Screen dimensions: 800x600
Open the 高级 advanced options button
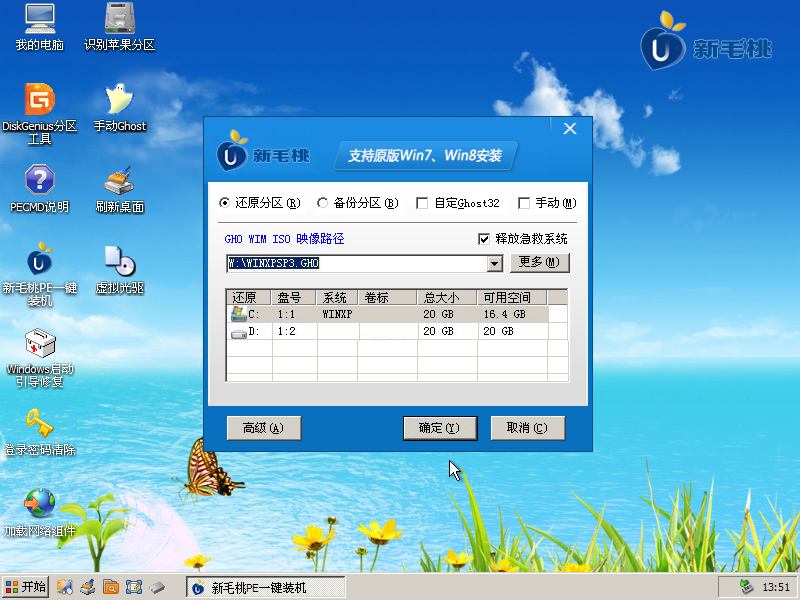click(264, 428)
